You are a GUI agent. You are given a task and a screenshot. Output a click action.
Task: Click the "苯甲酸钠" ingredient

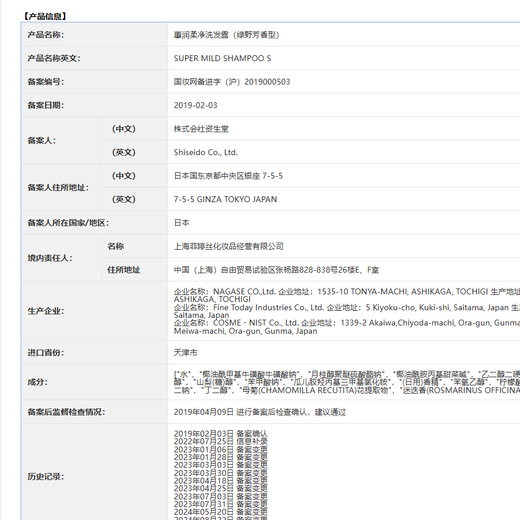pos(264,382)
